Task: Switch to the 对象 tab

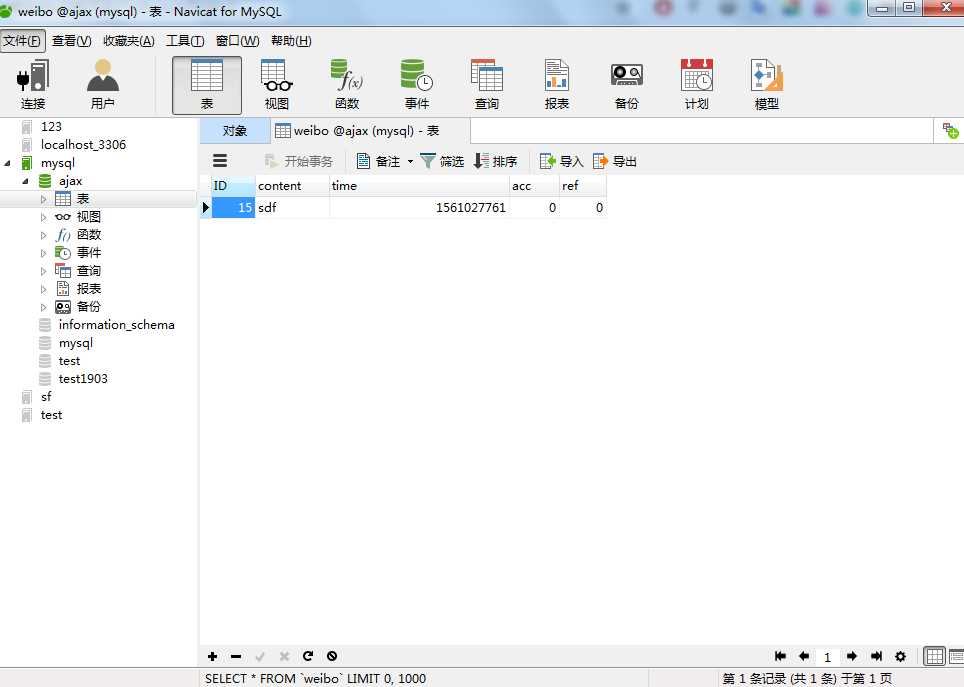Action: 235,130
